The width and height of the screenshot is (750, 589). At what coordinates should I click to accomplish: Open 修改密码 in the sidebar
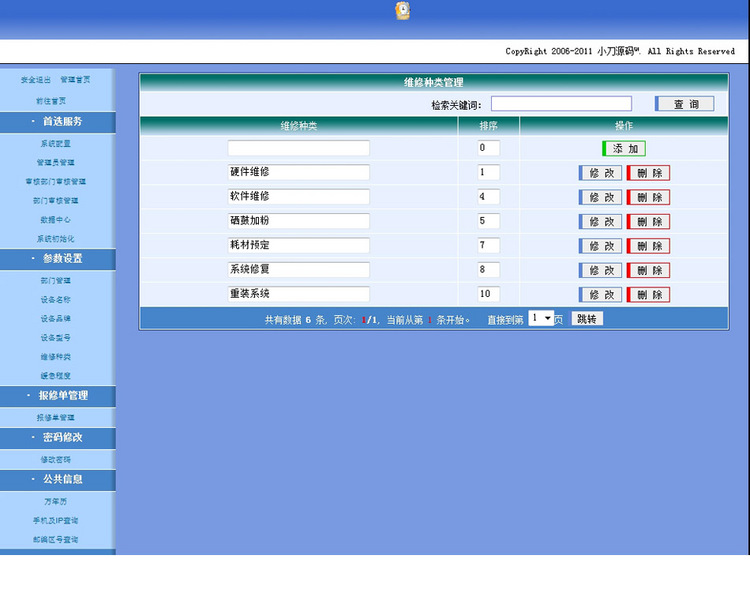[55, 460]
